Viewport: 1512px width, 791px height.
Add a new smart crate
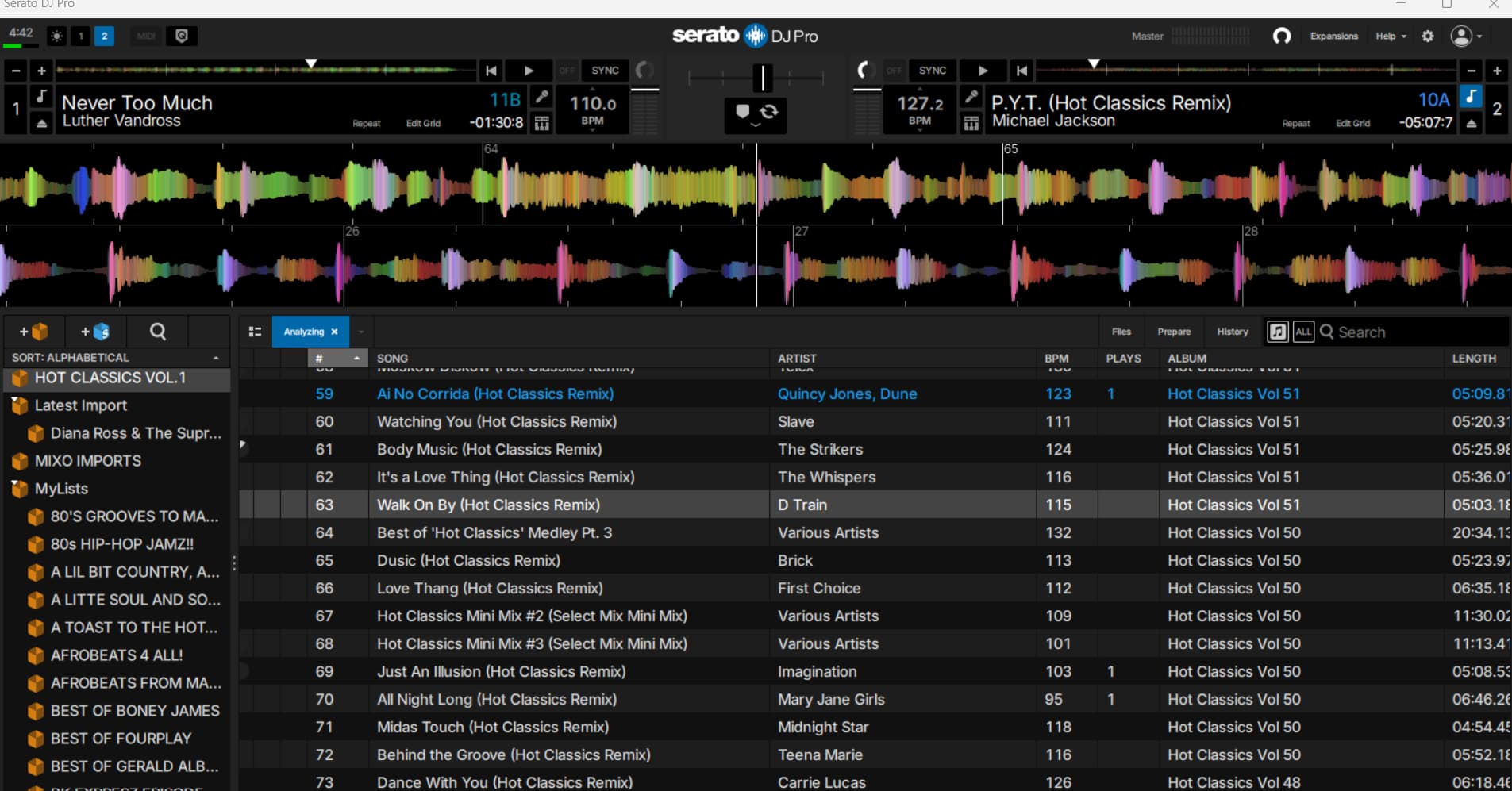coord(95,332)
